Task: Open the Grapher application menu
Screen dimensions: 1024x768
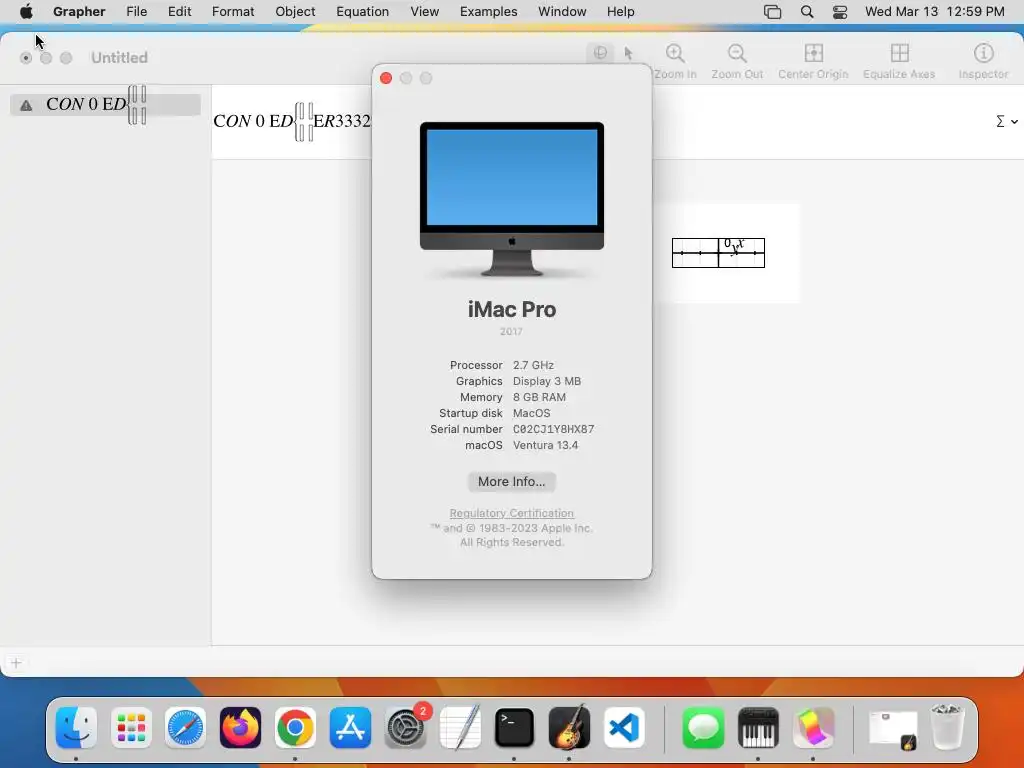Action: click(x=79, y=12)
